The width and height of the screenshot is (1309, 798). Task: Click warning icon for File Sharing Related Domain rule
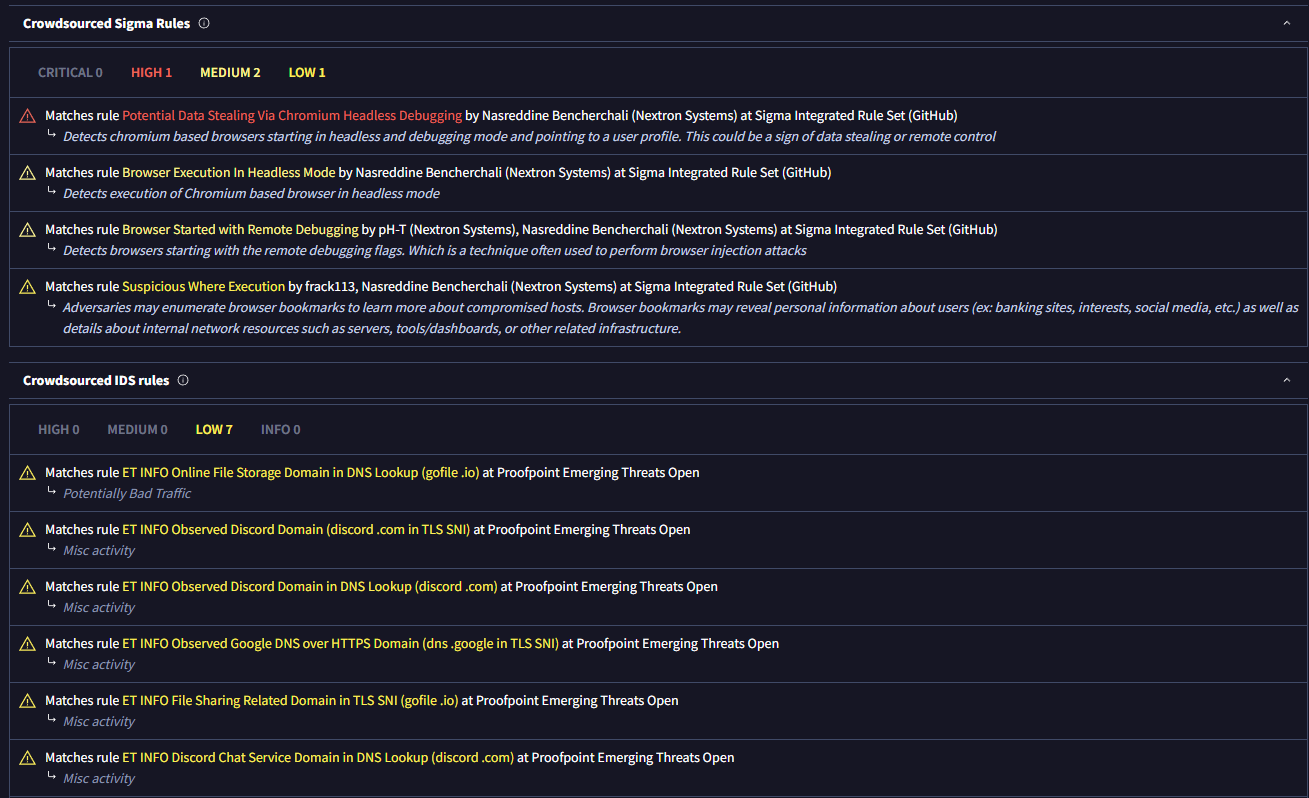(28, 701)
